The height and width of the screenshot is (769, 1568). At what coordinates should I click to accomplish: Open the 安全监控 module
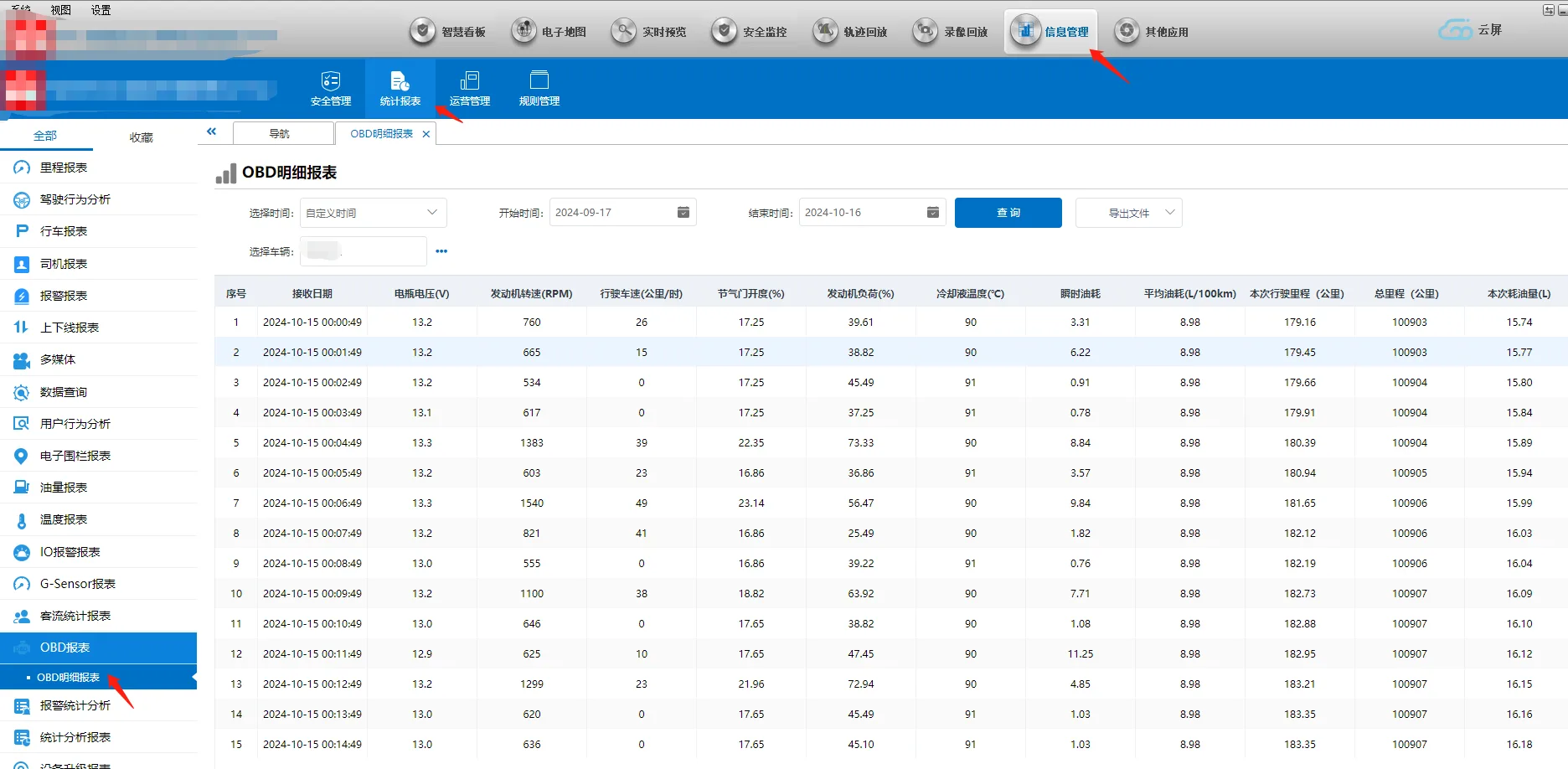tap(750, 32)
